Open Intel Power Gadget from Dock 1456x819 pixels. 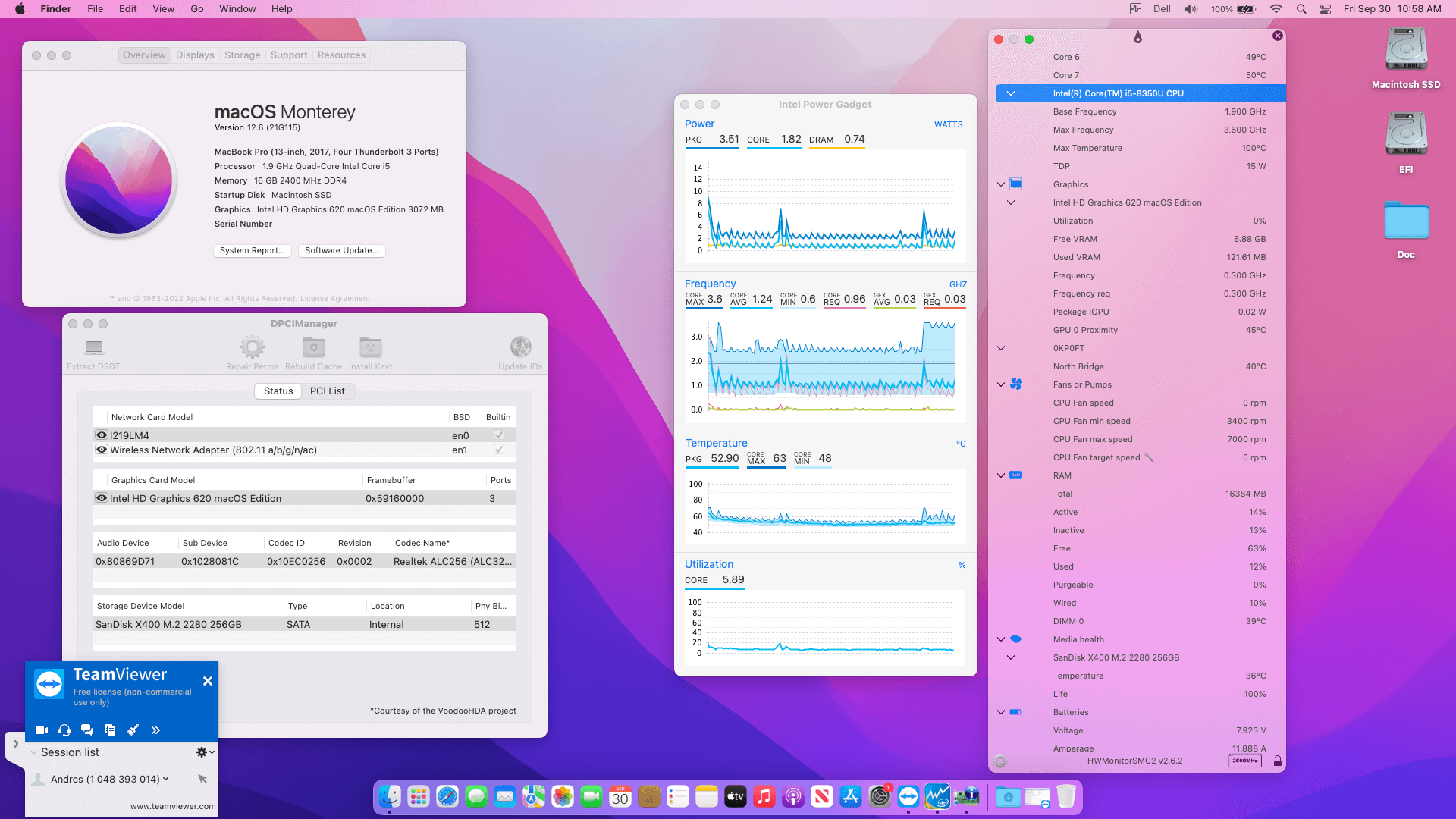pyautogui.click(x=937, y=797)
